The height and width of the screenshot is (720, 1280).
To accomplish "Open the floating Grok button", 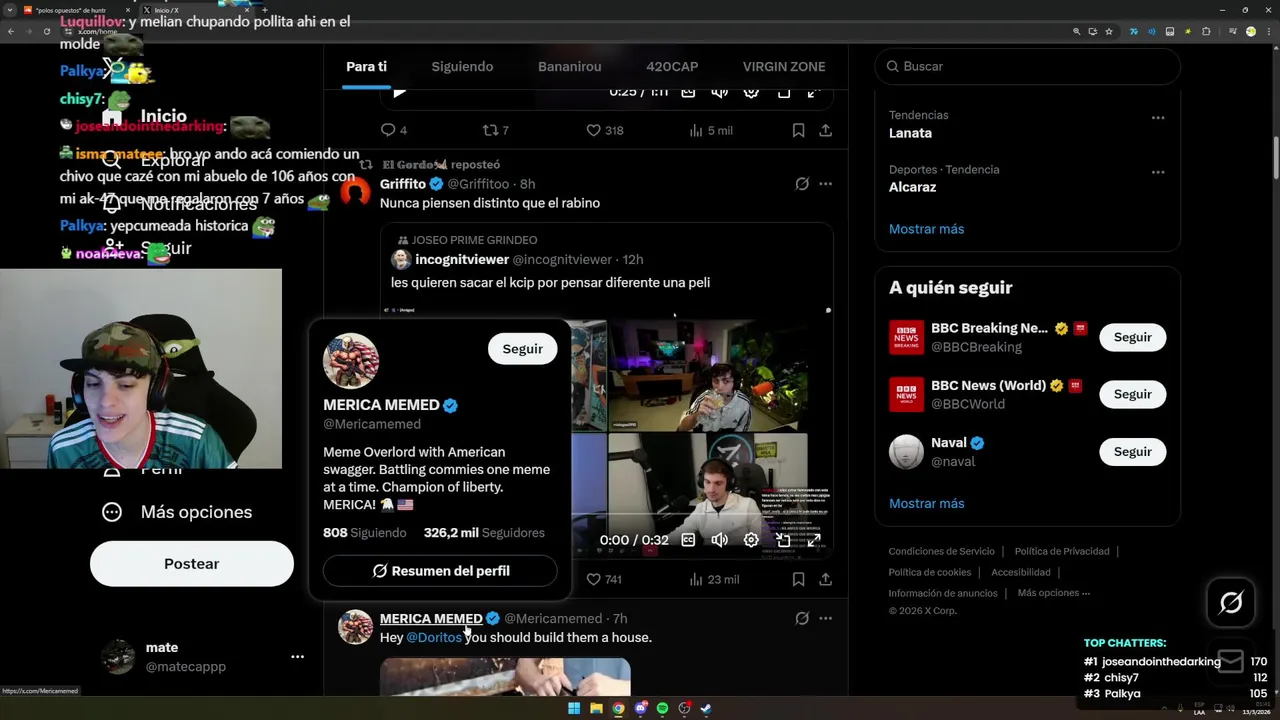I will tap(1231, 602).
